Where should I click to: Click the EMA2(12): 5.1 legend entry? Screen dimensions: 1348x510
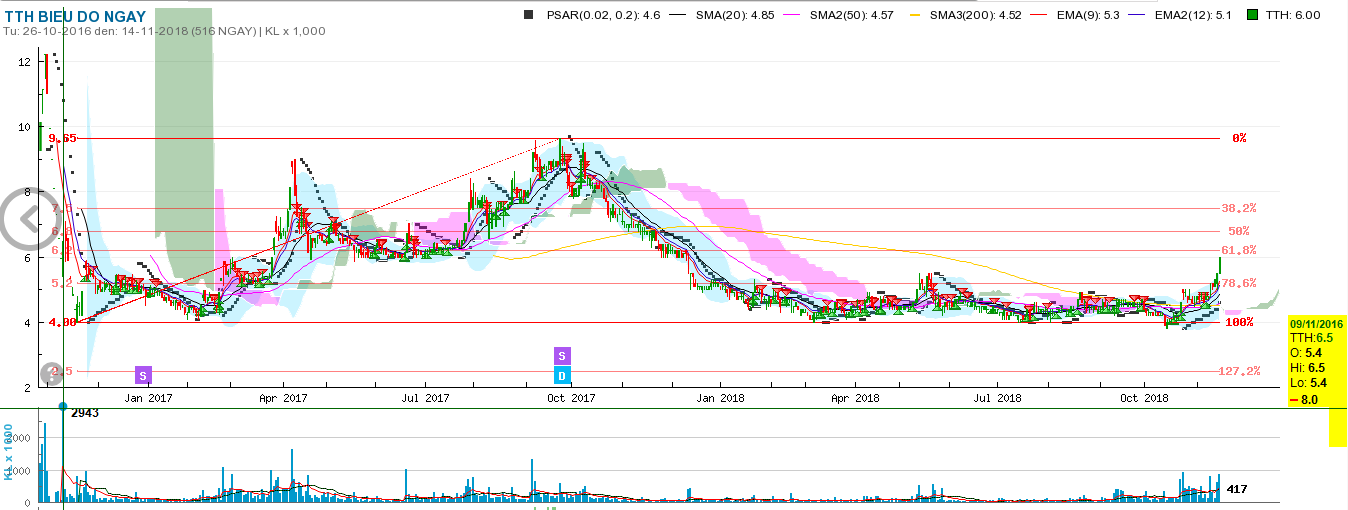[x=1191, y=15]
